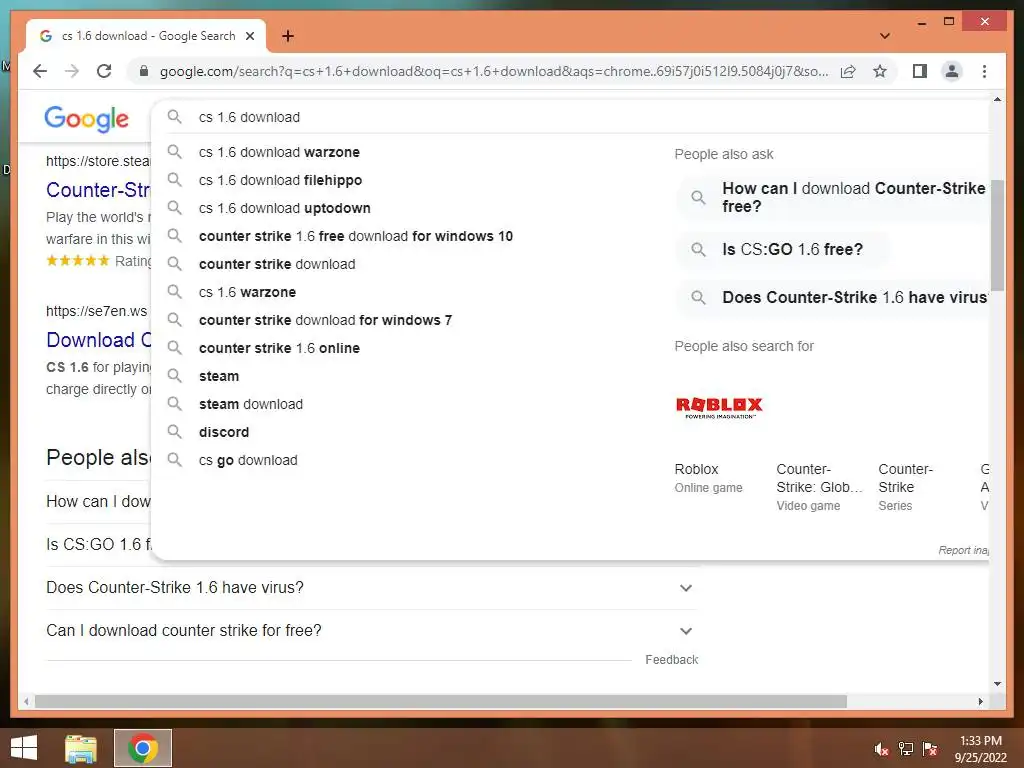
Task: Expand 'Does Counter-Strike 1.6 have virus?' question
Action: pos(371,588)
